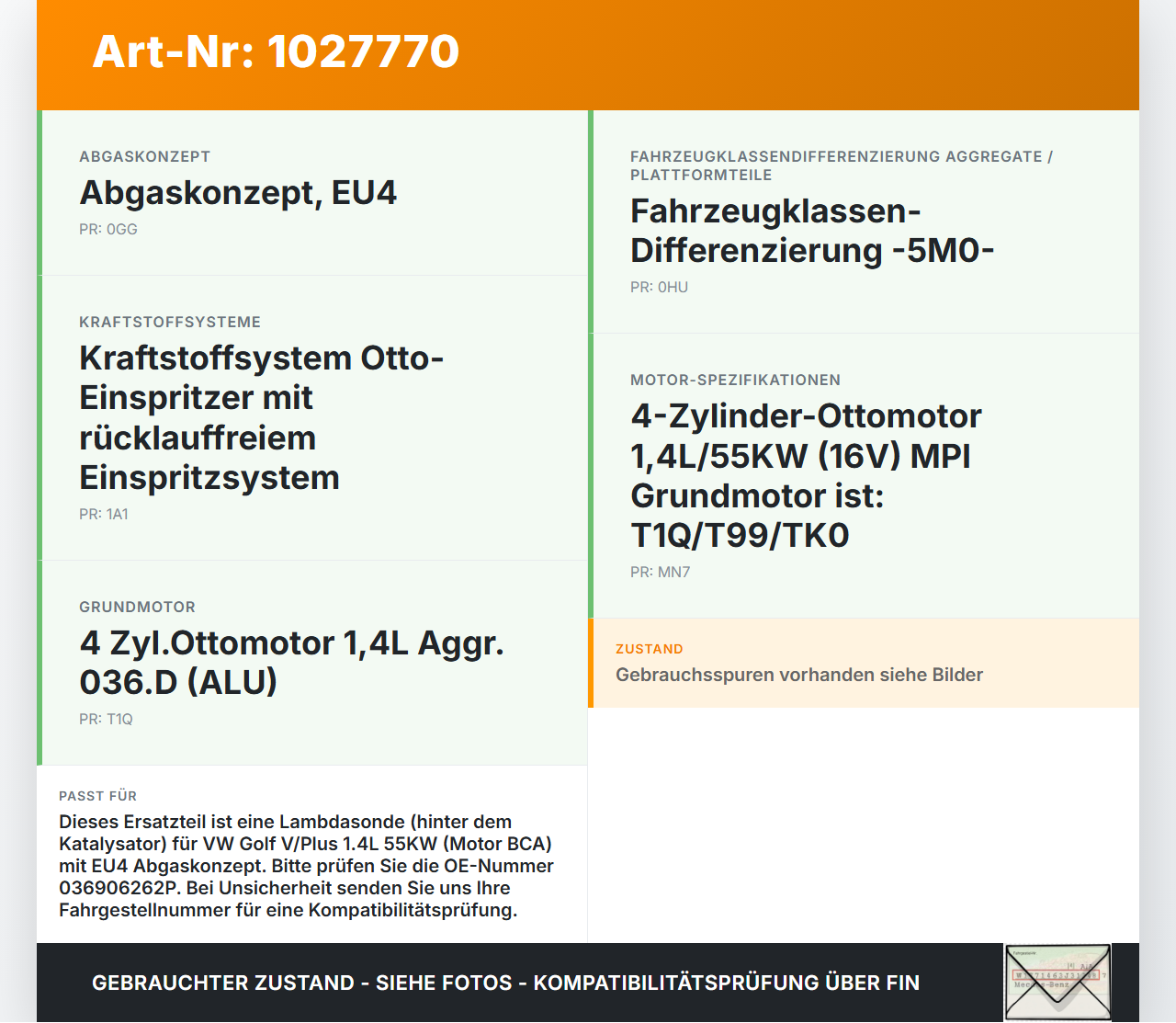Click the PASST FÜR section label
The height and width of the screenshot is (1023, 1176).
[97, 796]
